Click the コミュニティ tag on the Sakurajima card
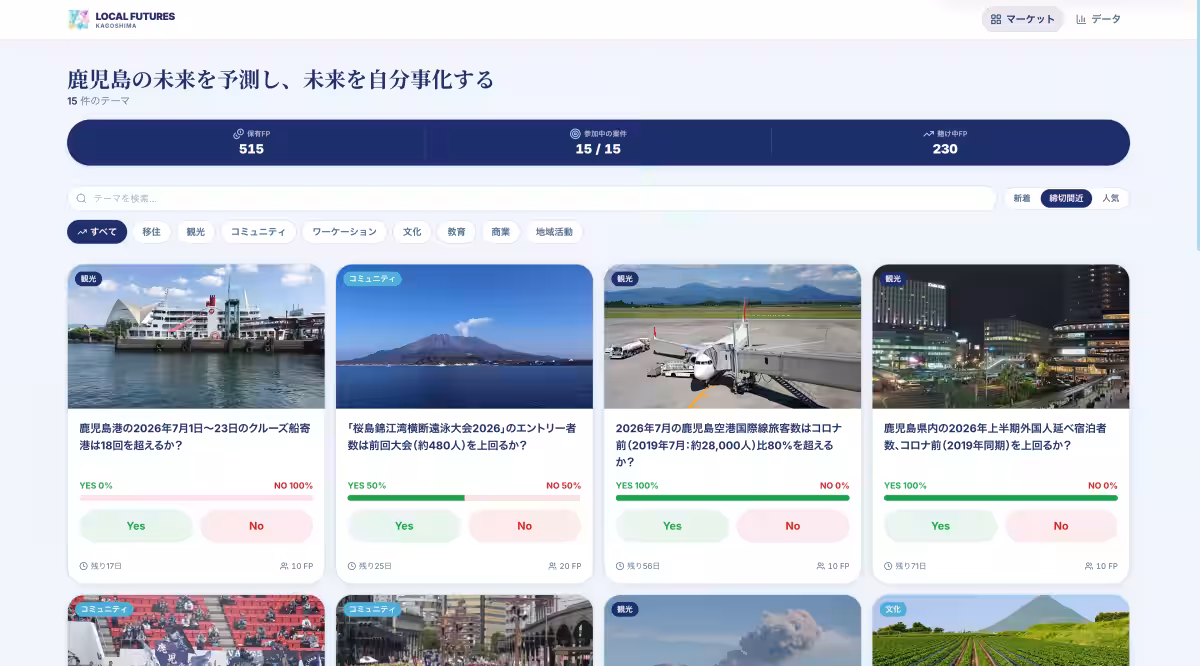This screenshot has width=1200, height=666. tap(372, 279)
